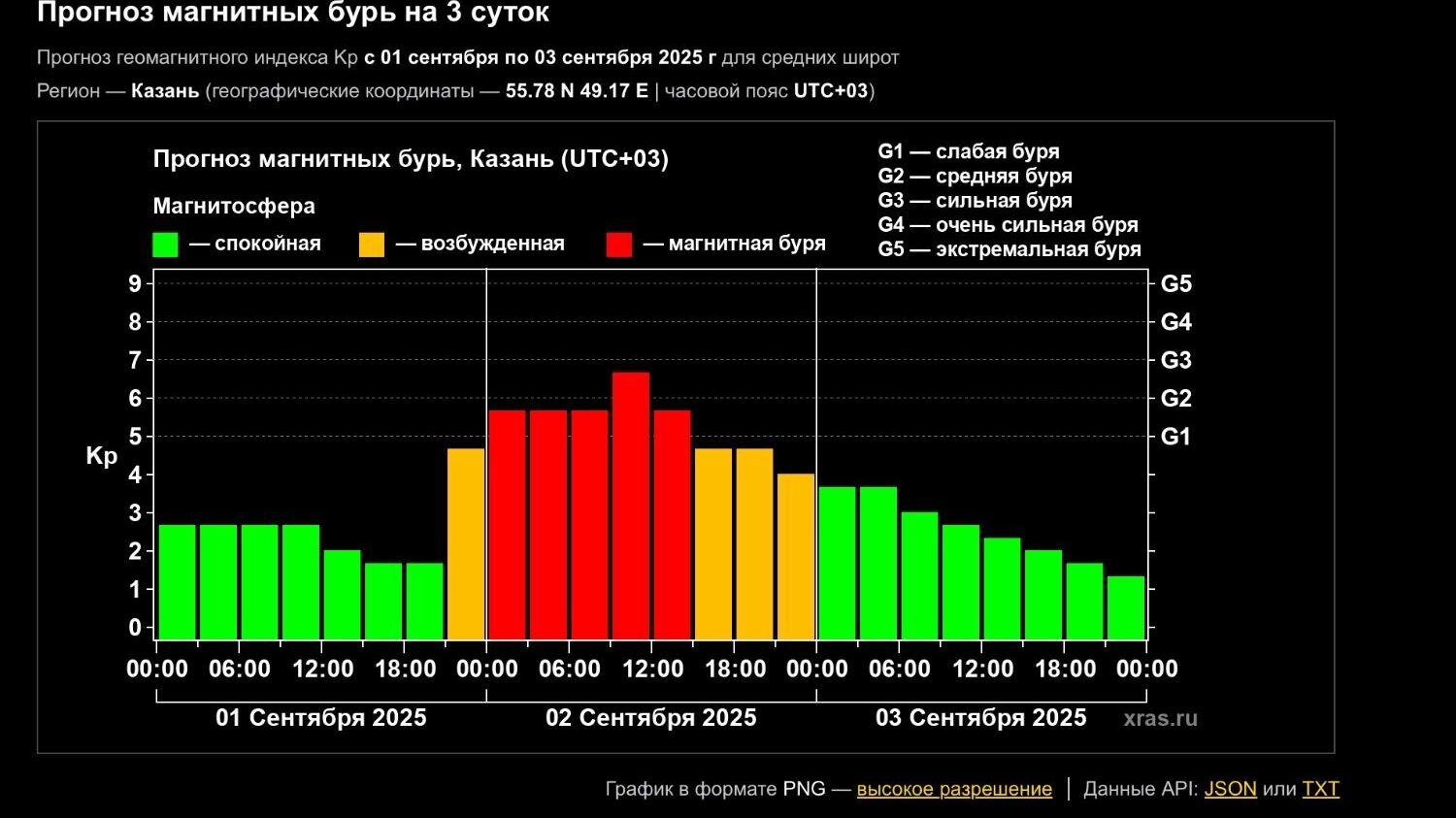Select the tallest red bar on 02 September
This screenshot has height=818, width=1456.
click(x=631, y=505)
